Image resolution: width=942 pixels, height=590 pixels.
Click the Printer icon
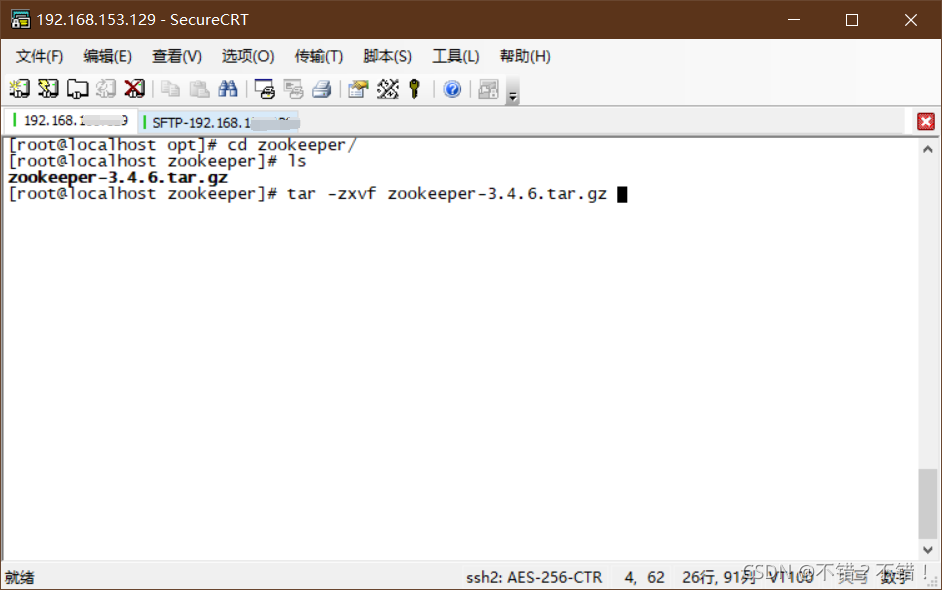click(x=322, y=89)
